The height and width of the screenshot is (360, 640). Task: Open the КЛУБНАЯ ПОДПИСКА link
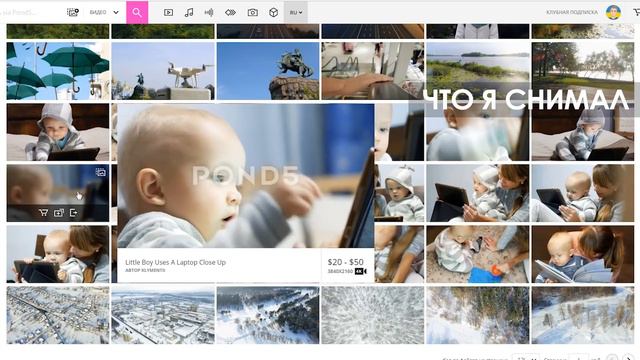(572, 12)
